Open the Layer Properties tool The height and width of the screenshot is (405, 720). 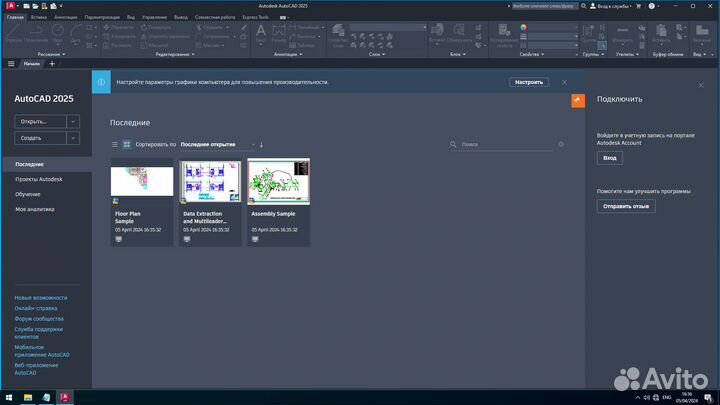pos(338,36)
